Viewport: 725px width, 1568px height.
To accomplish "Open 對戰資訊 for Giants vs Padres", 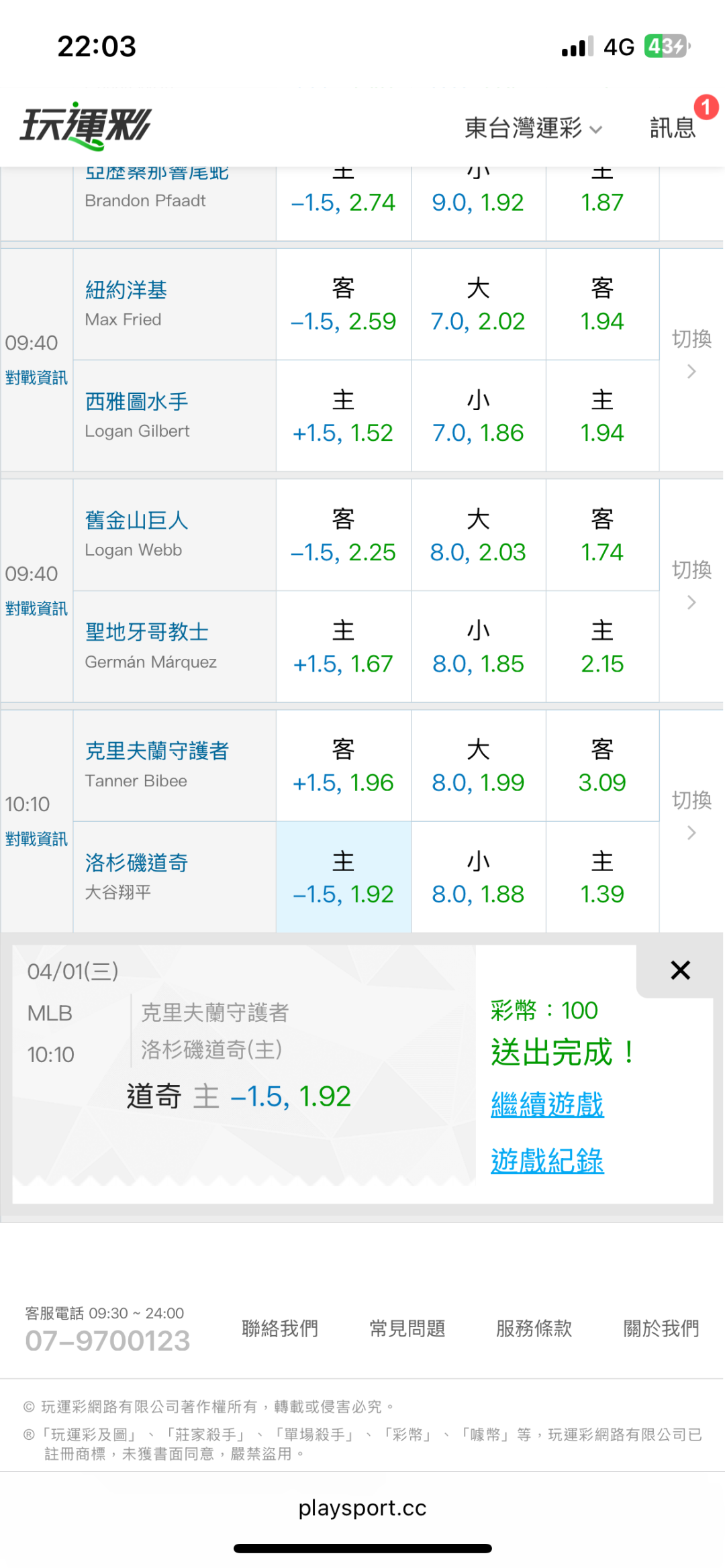I will click(36, 609).
